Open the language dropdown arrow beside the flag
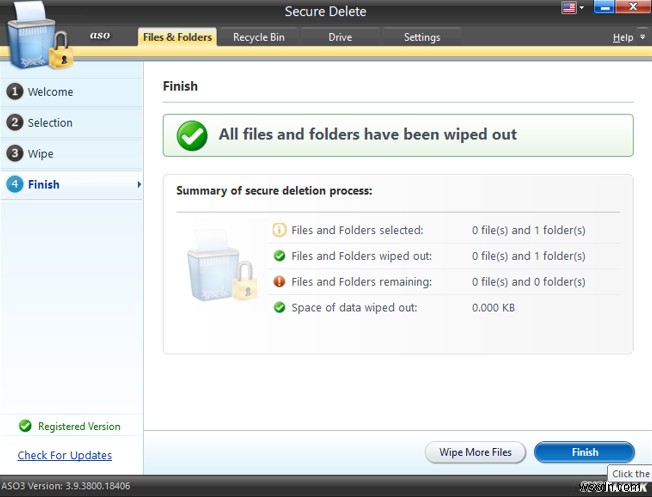This screenshot has width=652, height=497. [581, 7]
